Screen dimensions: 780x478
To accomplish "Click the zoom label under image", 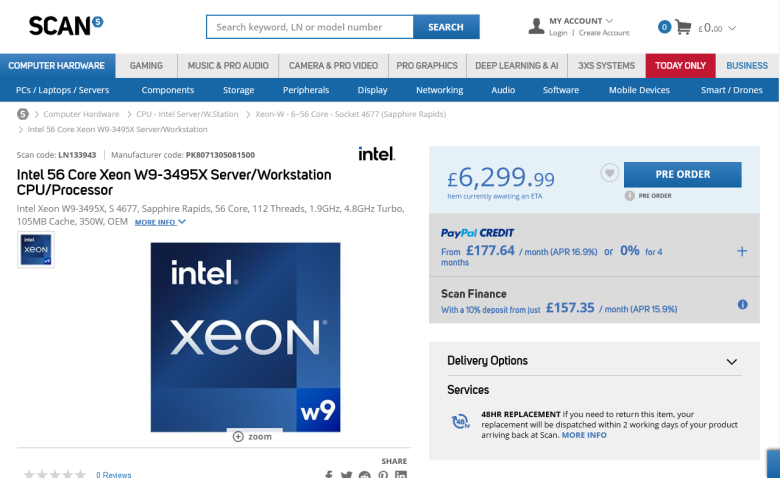I will point(260,436).
